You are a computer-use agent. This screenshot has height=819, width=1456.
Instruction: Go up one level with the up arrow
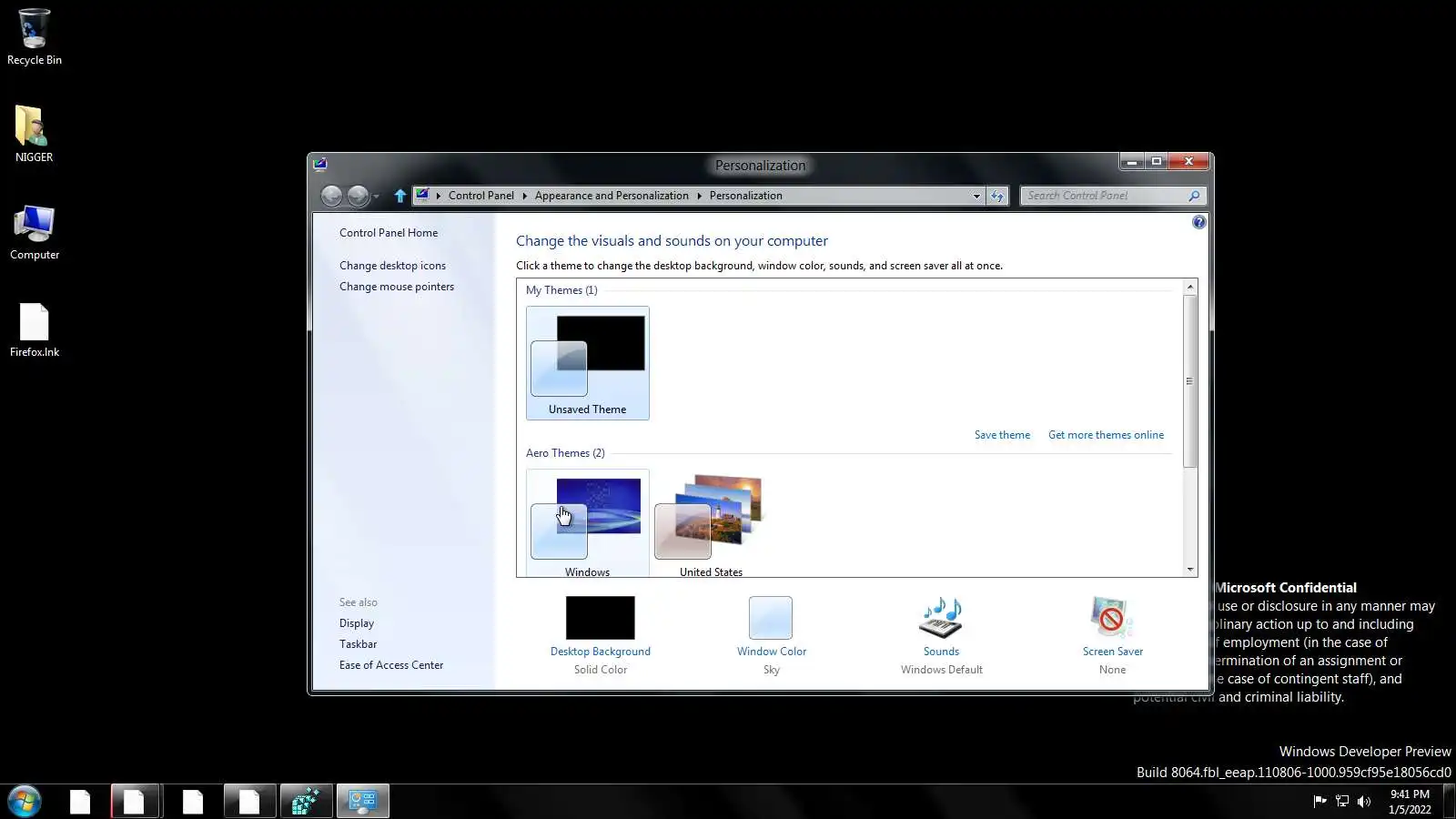point(399,196)
